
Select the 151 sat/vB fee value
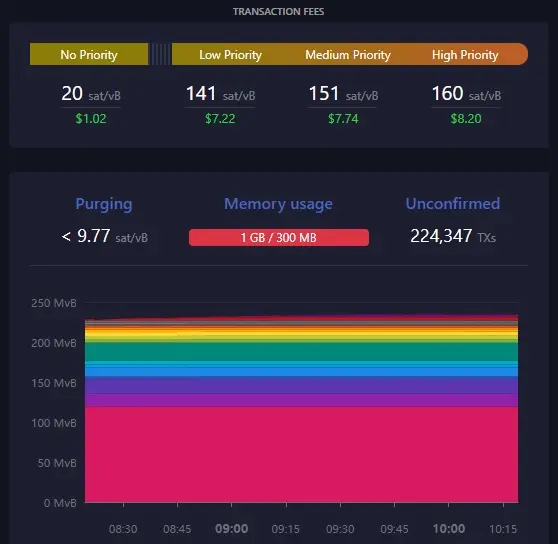click(343, 94)
